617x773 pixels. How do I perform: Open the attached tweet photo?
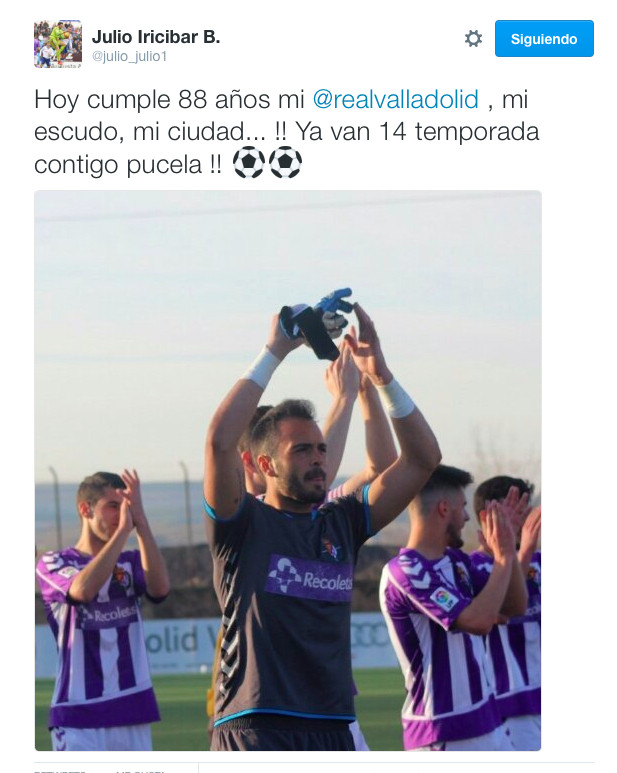288,470
